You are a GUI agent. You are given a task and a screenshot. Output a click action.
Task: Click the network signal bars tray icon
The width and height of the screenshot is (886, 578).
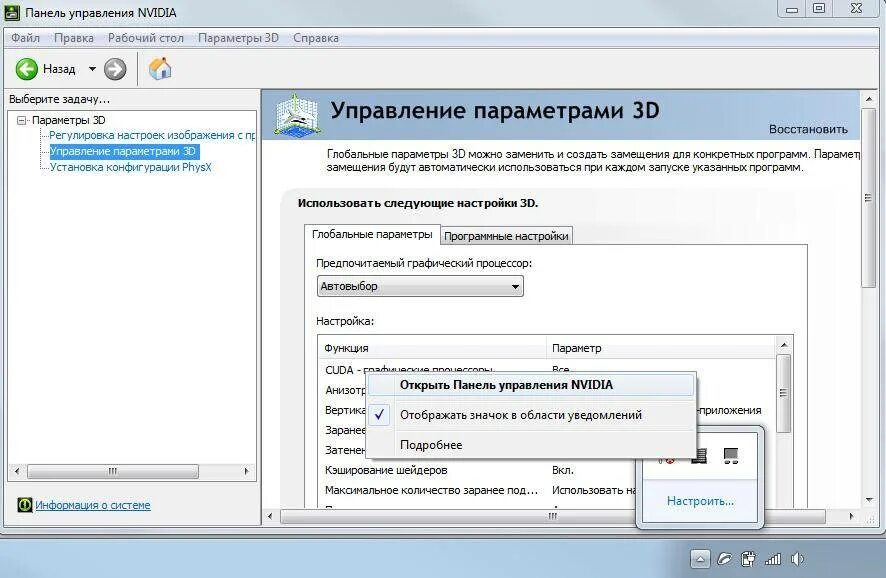[772, 559]
